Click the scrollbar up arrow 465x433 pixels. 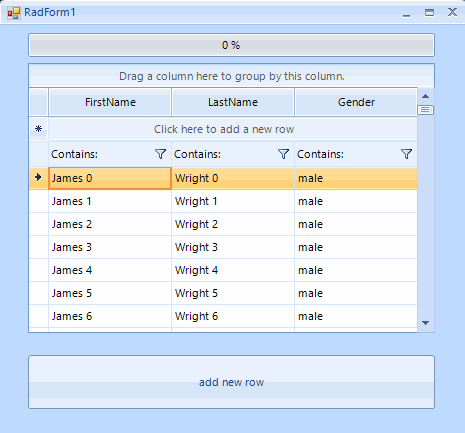click(x=425, y=96)
